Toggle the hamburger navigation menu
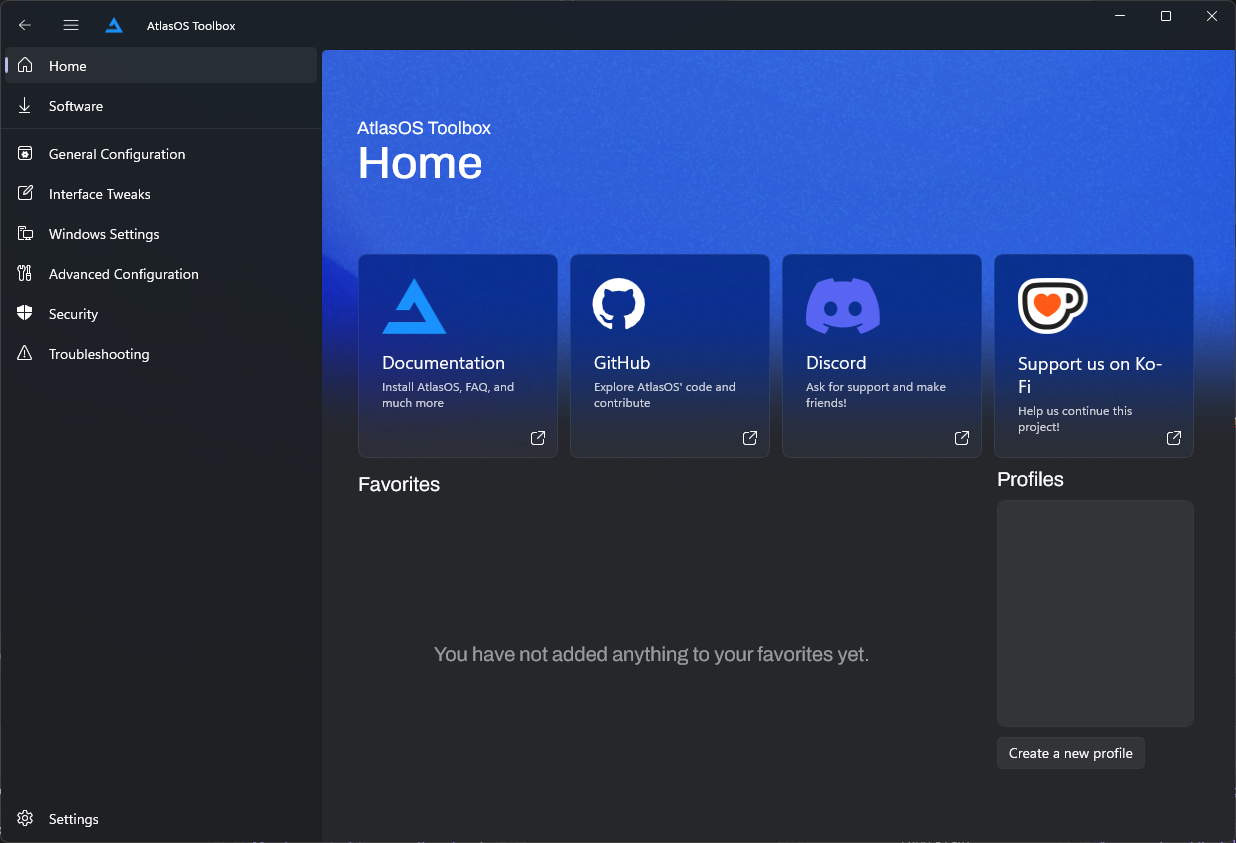This screenshot has height=843, width=1236. [x=71, y=25]
